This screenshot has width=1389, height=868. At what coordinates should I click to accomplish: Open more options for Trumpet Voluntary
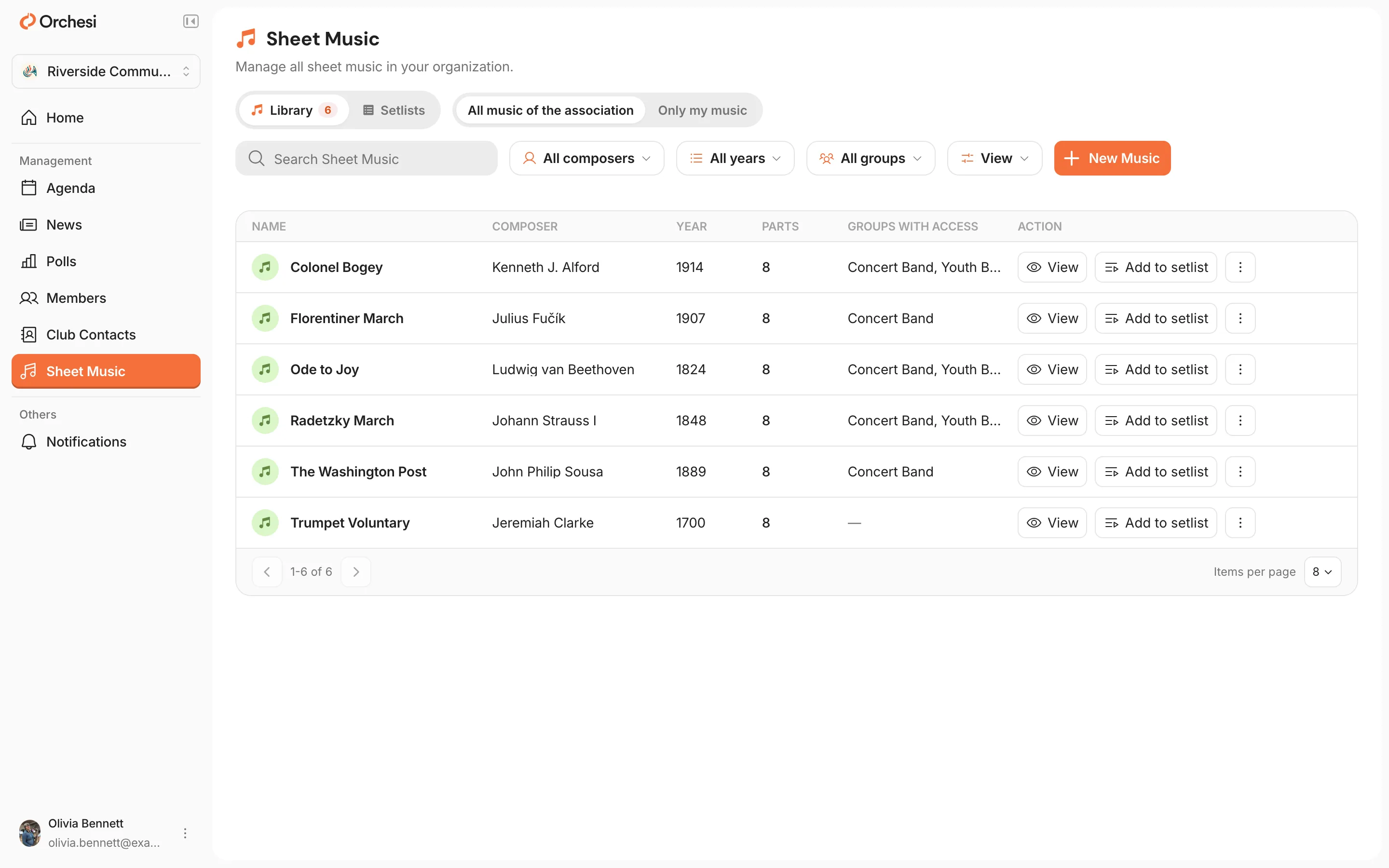point(1240,522)
